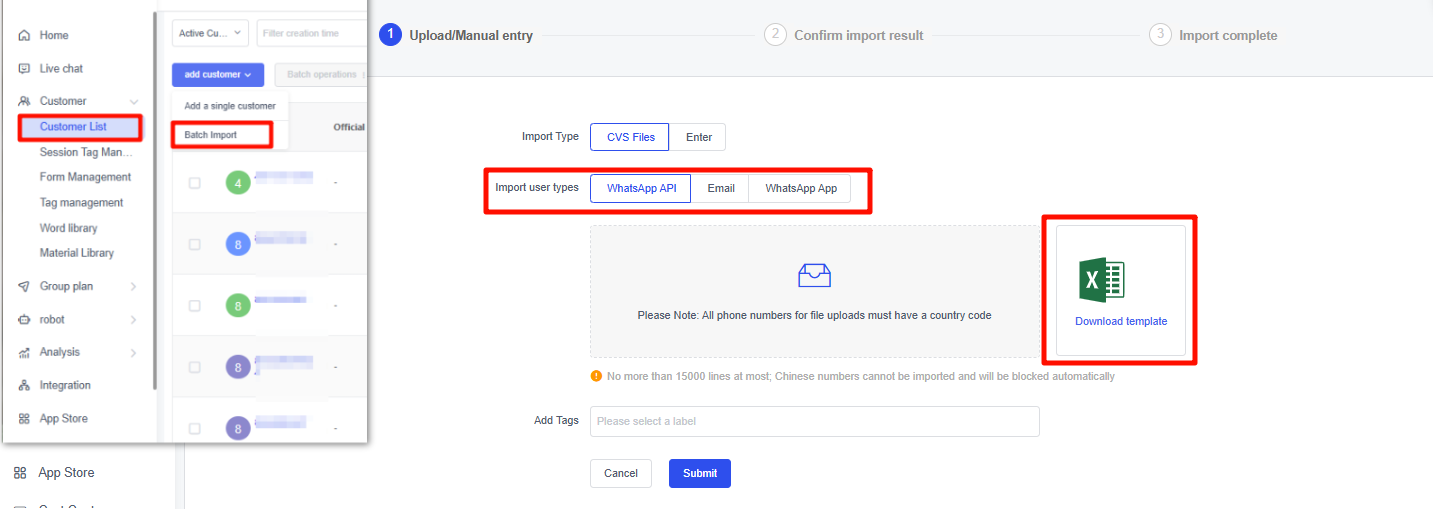Click the Cancel button
The height and width of the screenshot is (509, 1433).
tap(620, 473)
